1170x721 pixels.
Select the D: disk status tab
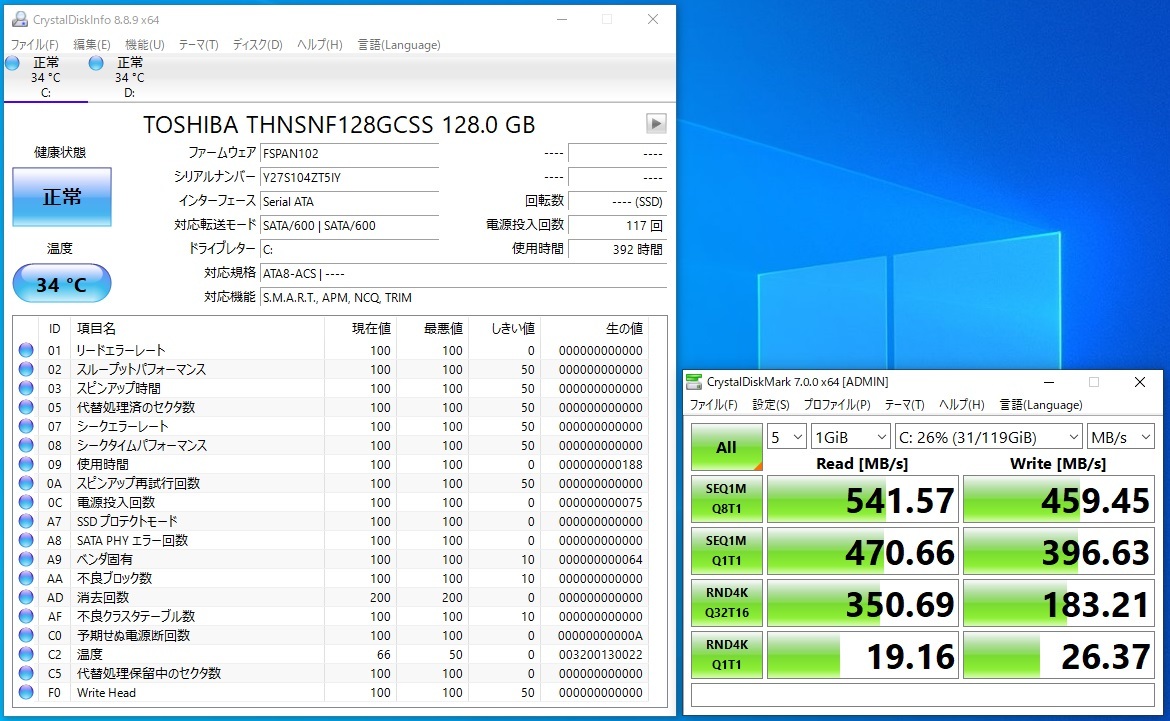click(128, 77)
